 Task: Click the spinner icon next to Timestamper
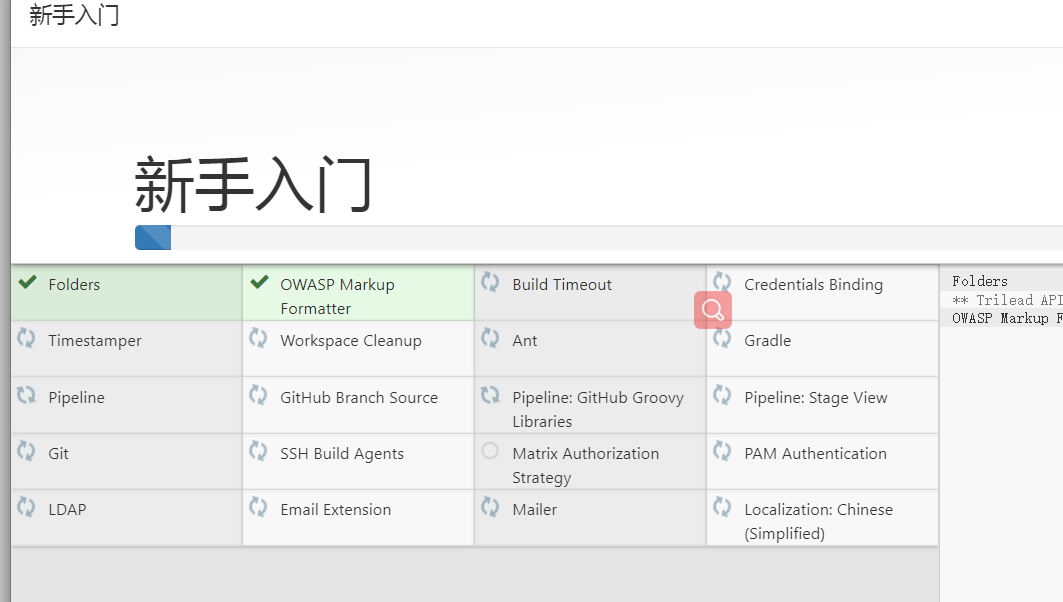26,339
